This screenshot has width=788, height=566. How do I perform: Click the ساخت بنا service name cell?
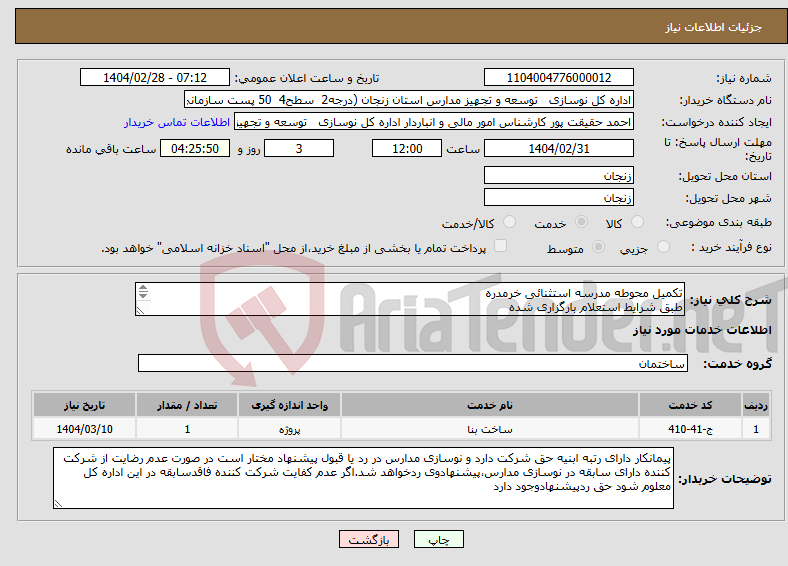[x=490, y=429]
